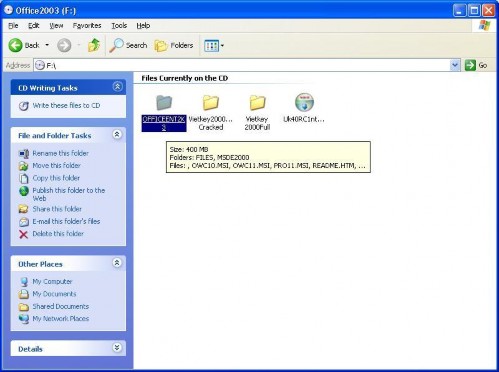
Task: Click the OFFICEENT2K3 folder name label
Action: tap(164, 123)
